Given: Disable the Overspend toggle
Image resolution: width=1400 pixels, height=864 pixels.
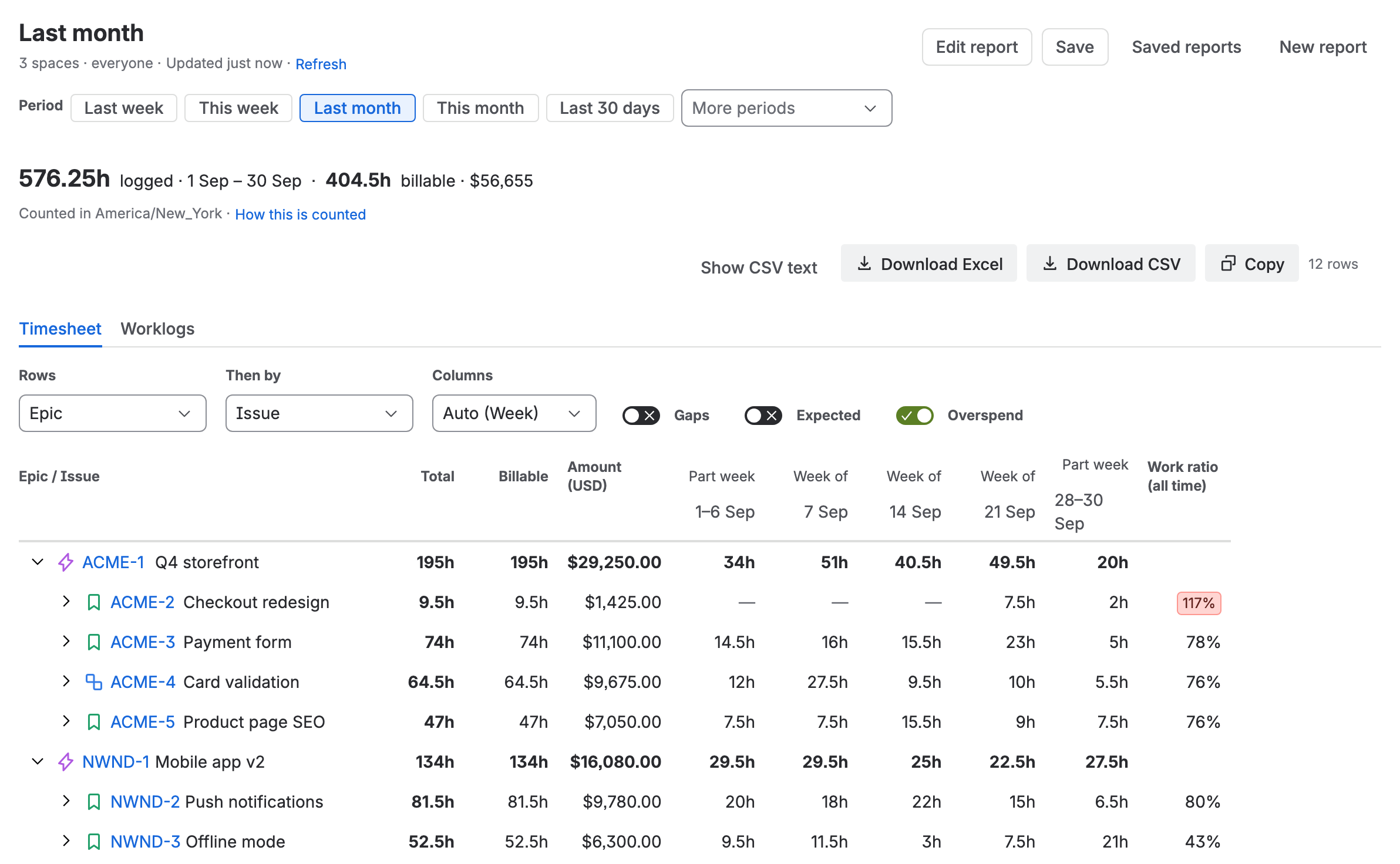Looking at the screenshot, I should click(x=915, y=416).
